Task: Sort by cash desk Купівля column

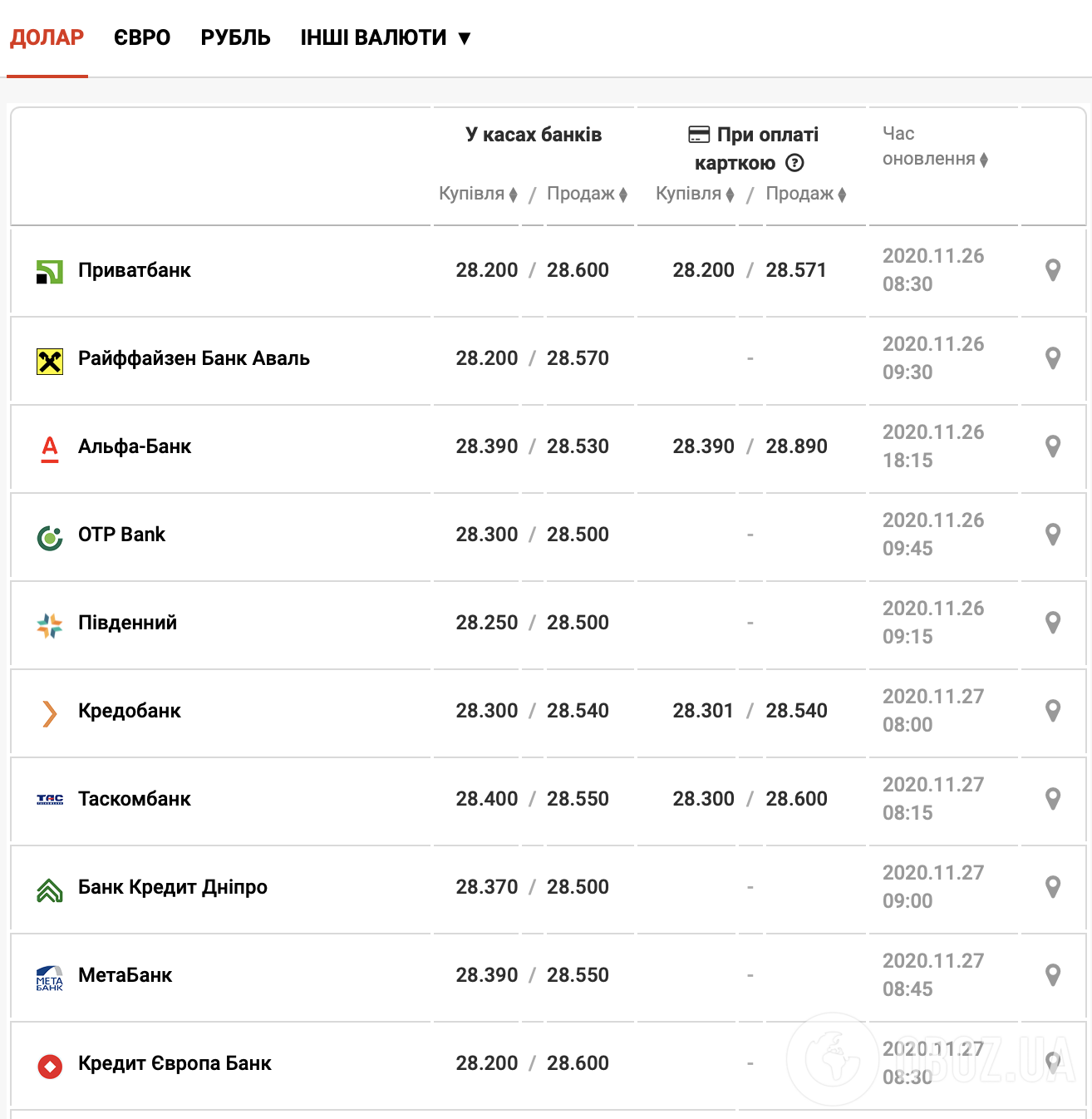Action: click(x=479, y=194)
